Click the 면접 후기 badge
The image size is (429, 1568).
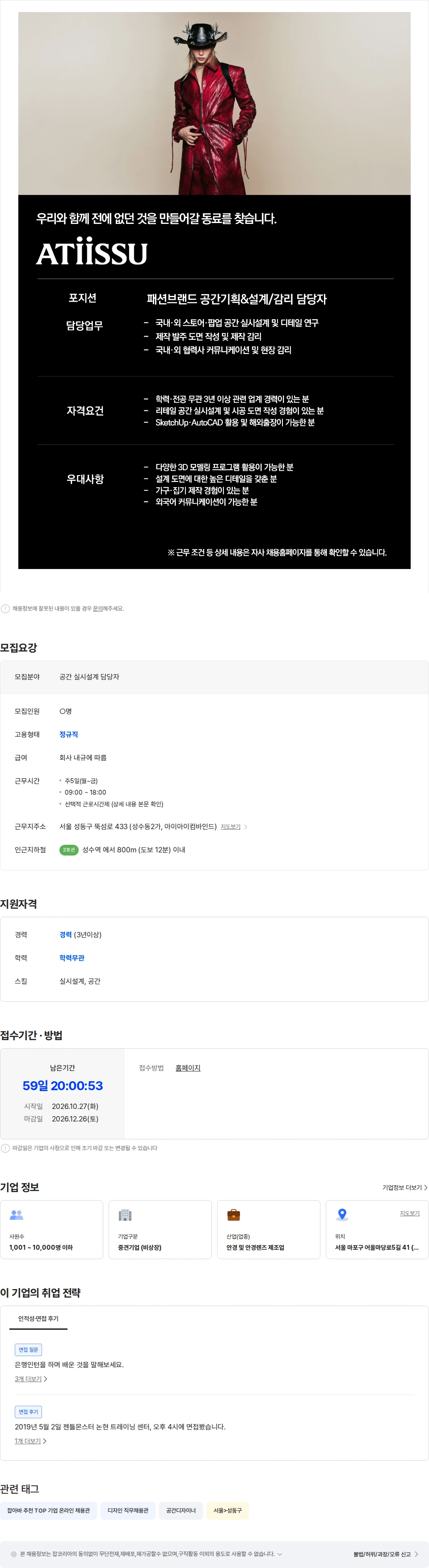28,1412
